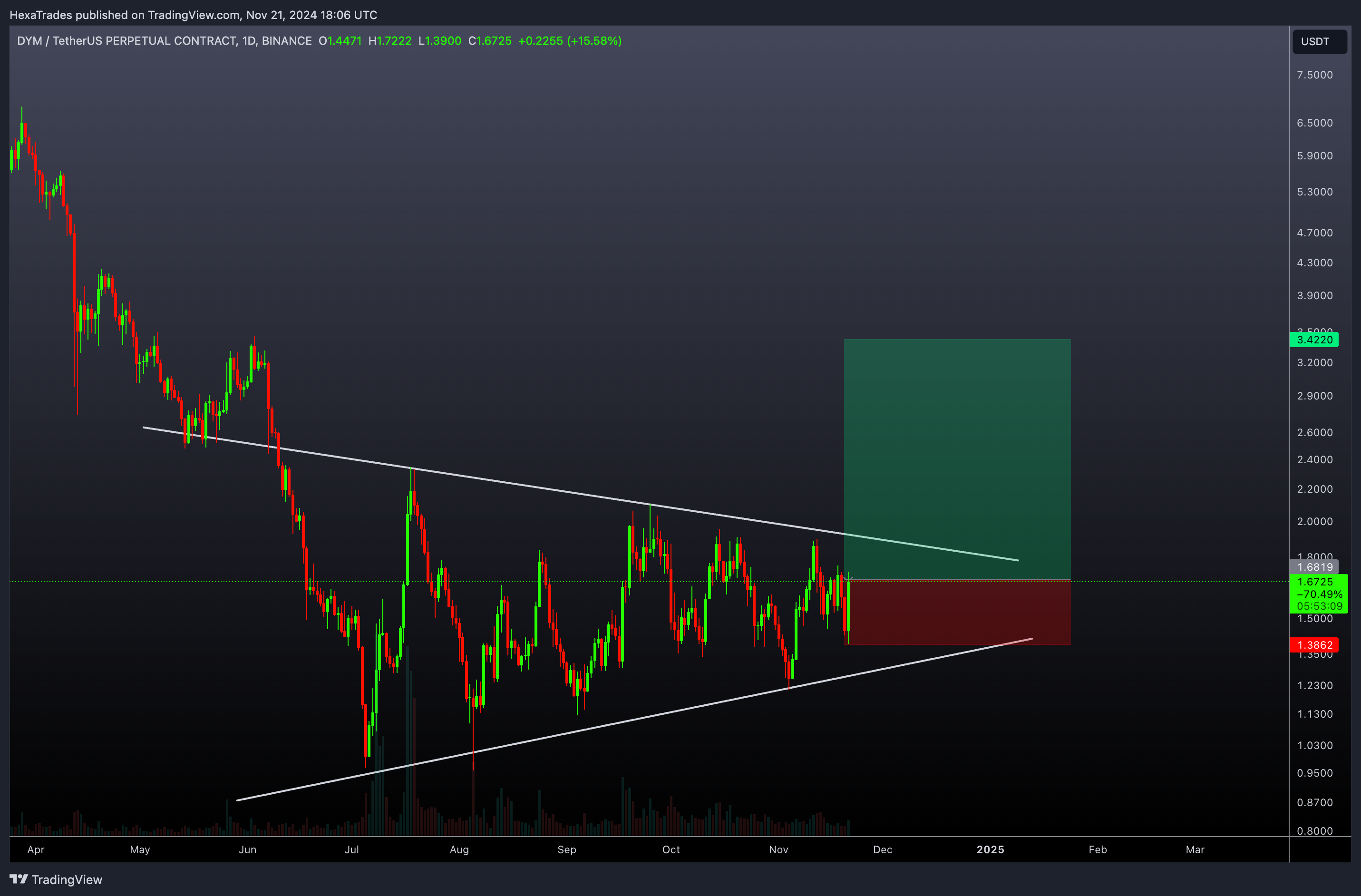This screenshot has width=1361, height=896.
Task: Click the low value L1.3900
Action: click(x=439, y=40)
